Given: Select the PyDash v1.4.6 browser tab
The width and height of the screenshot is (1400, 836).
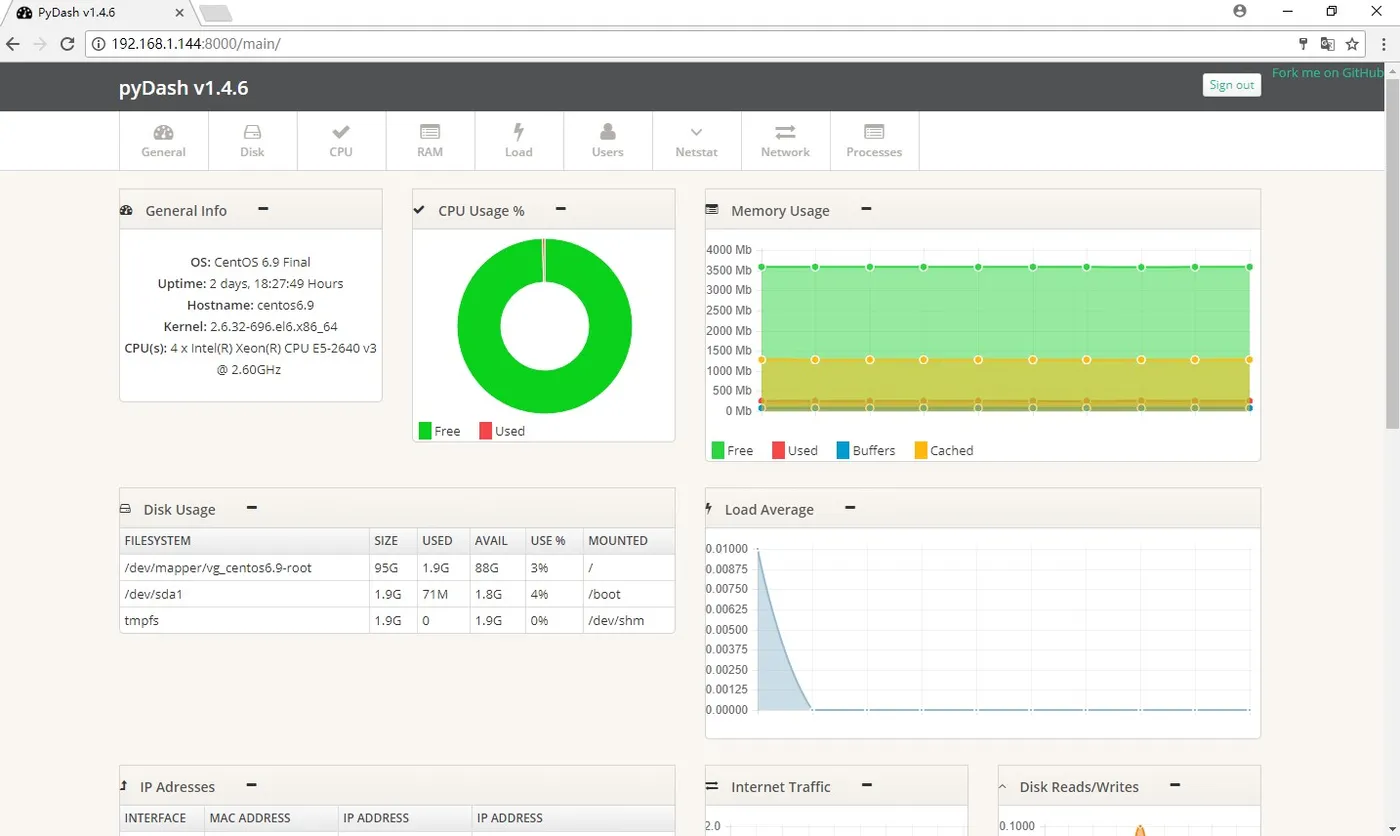Looking at the screenshot, I should pyautogui.click(x=97, y=12).
